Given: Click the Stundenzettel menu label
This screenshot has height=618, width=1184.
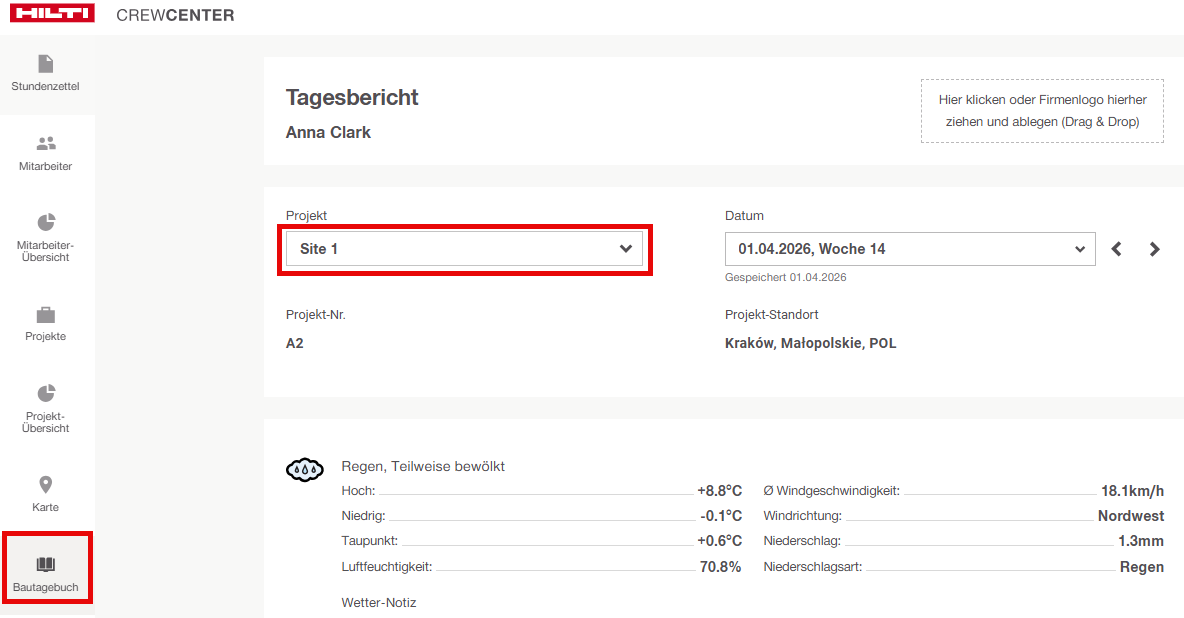Looking at the screenshot, I should [x=46, y=86].
